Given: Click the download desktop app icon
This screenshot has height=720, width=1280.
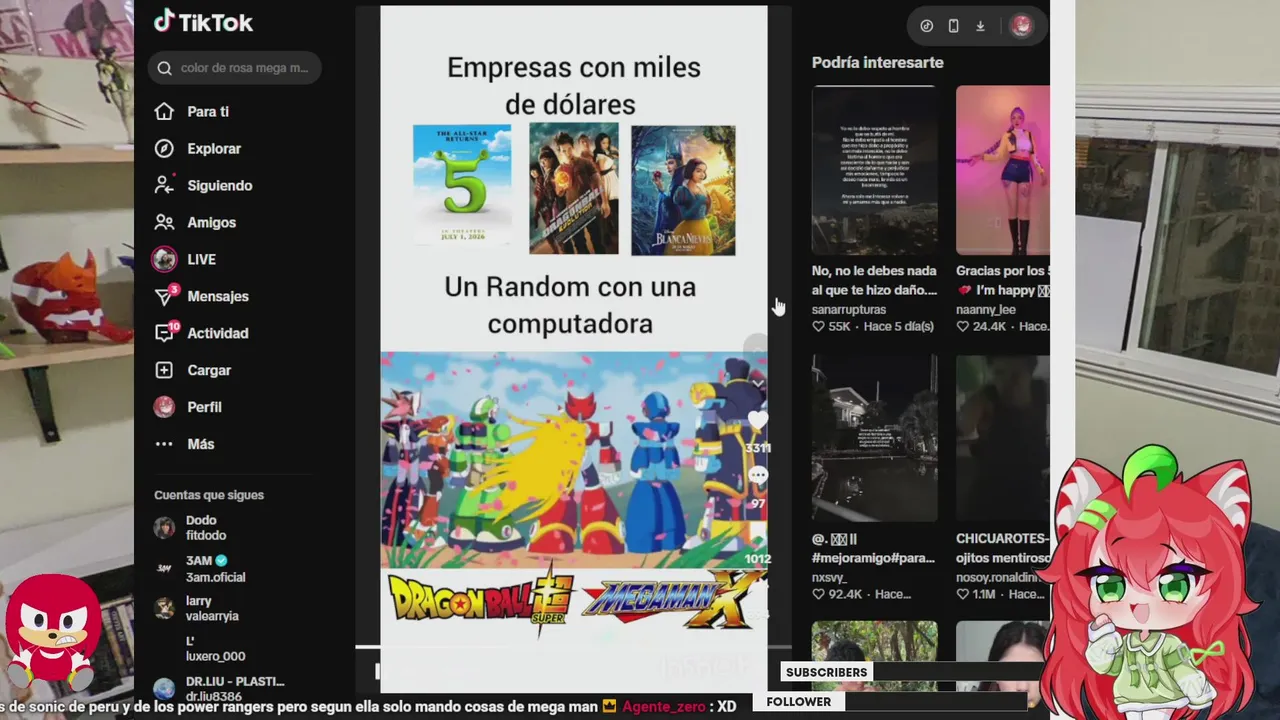Looking at the screenshot, I should 981,26.
